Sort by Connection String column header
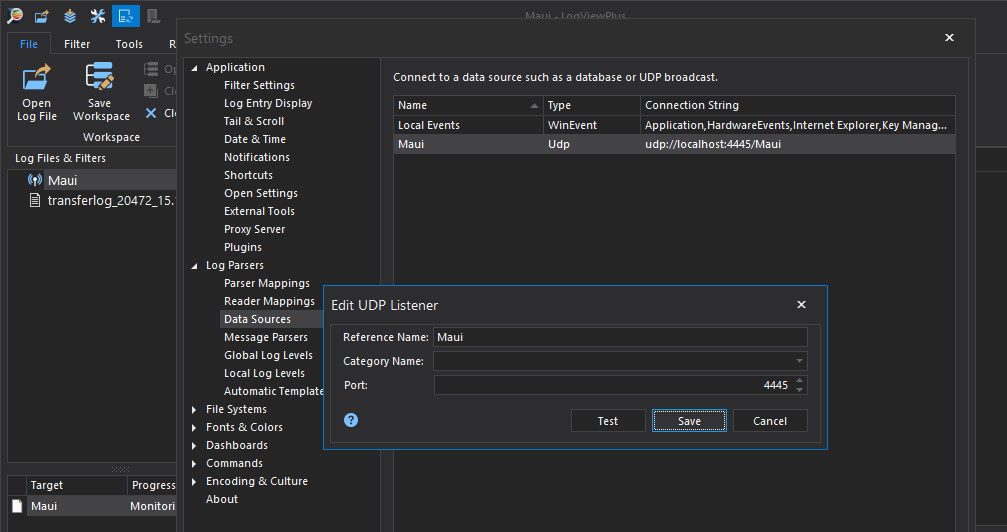This screenshot has height=532, width=1007. click(x=798, y=105)
